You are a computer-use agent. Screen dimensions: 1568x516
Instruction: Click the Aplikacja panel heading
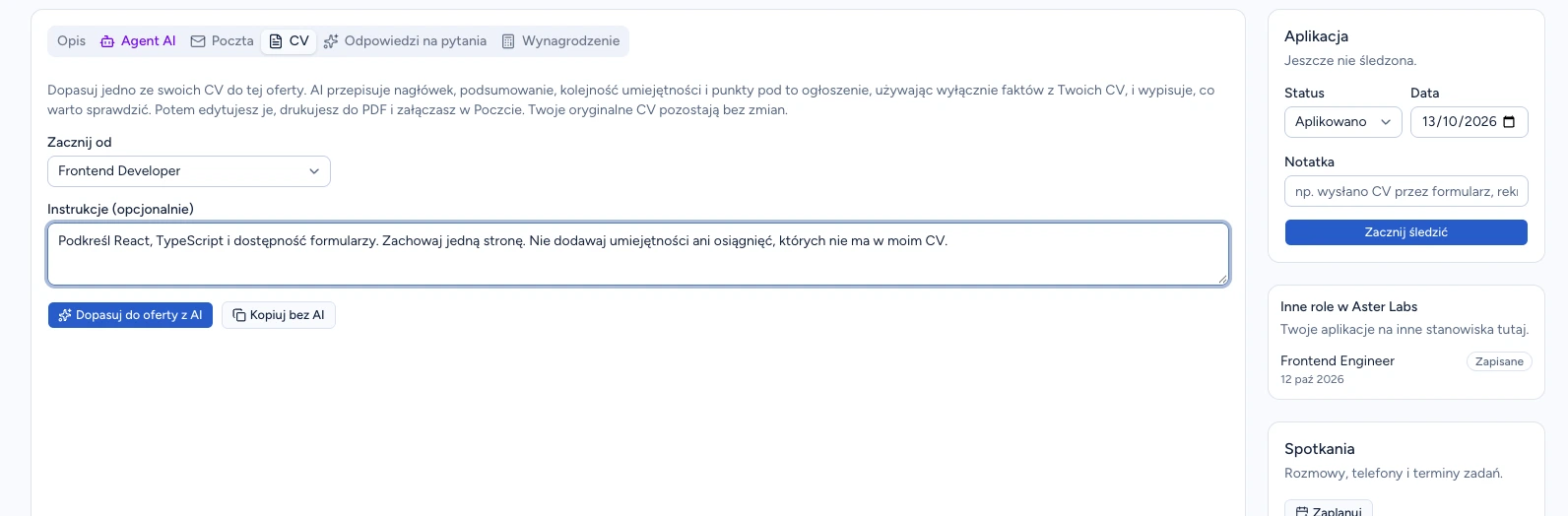[1316, 36]
